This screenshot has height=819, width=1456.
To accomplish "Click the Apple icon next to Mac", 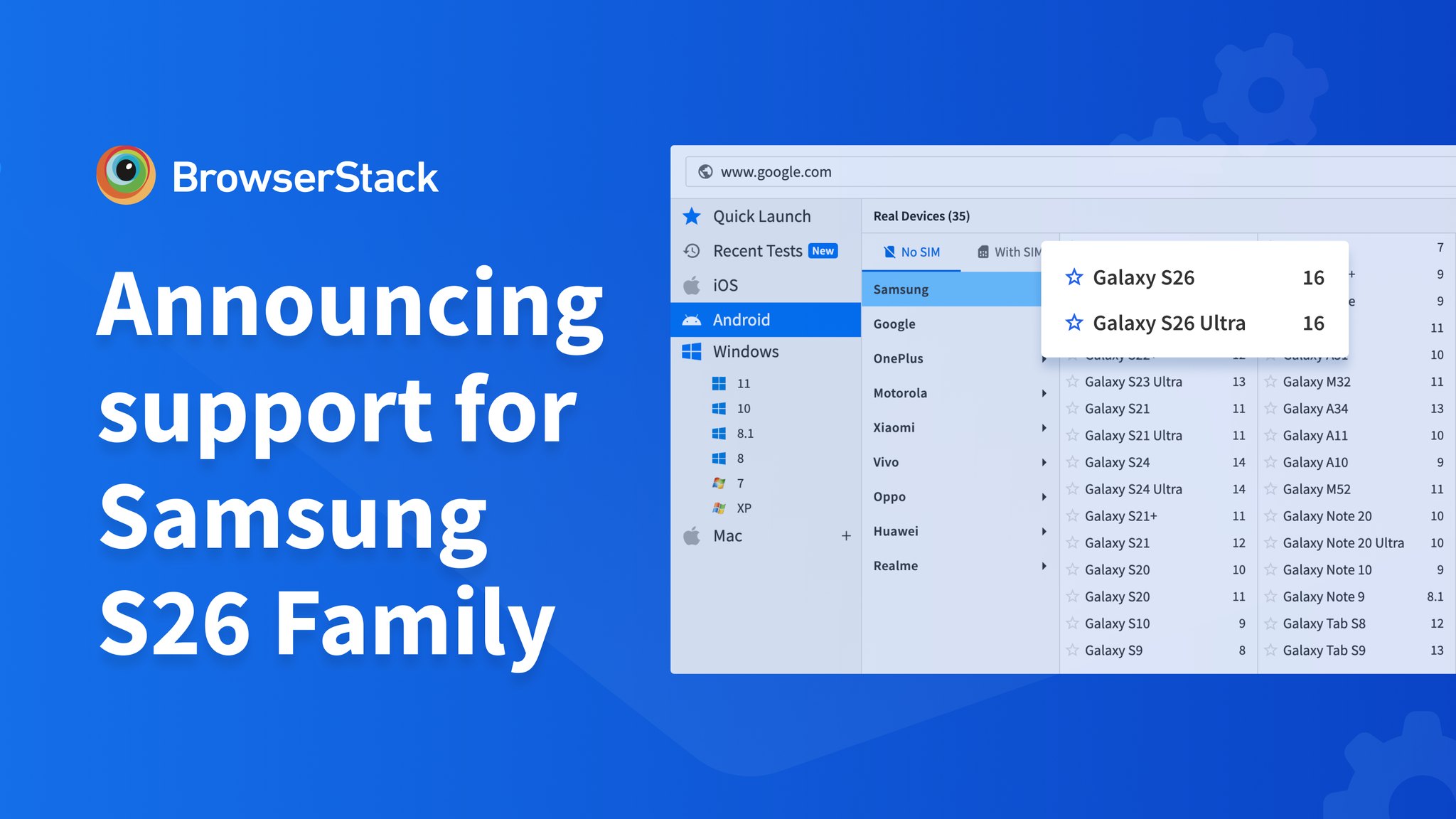I will tap(692, 535).
